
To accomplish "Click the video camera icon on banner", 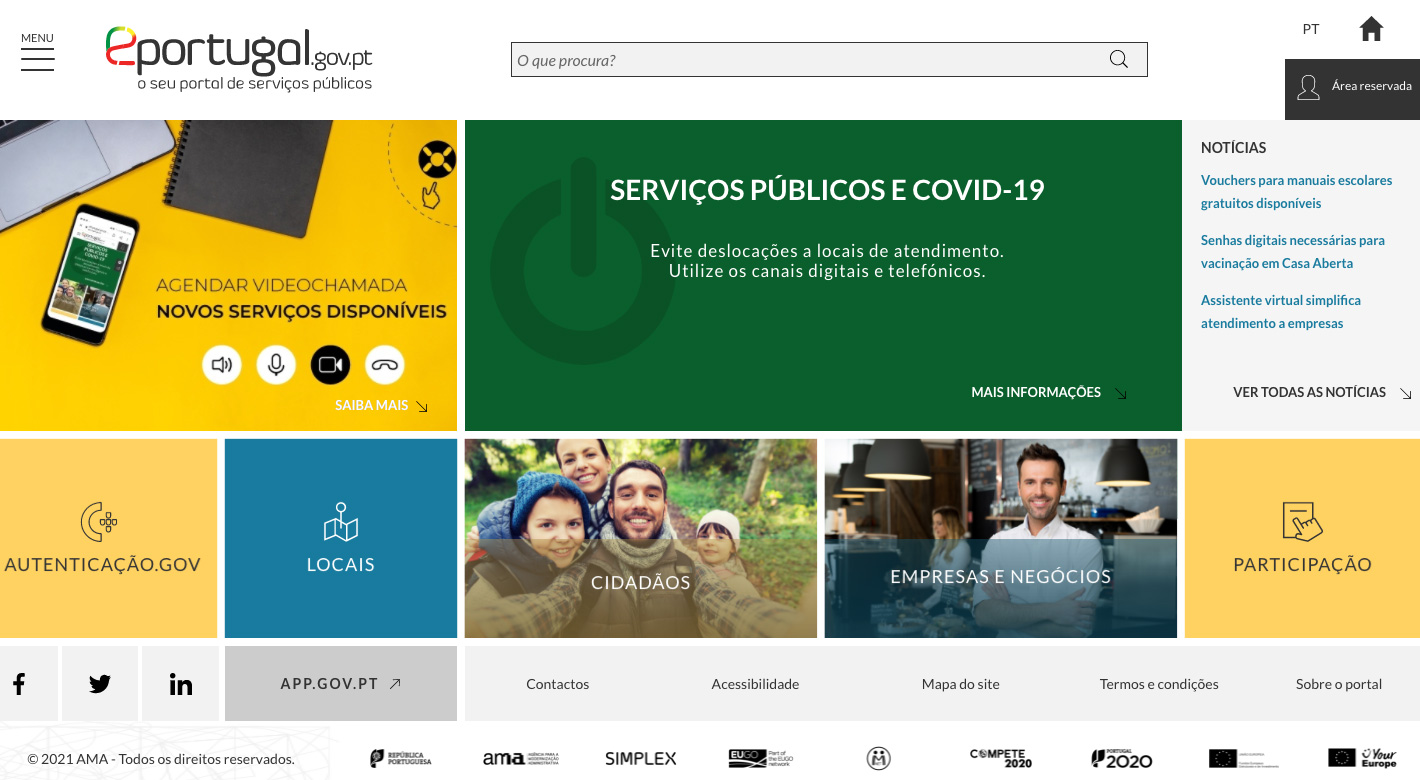I will click(x=330, y=365).
